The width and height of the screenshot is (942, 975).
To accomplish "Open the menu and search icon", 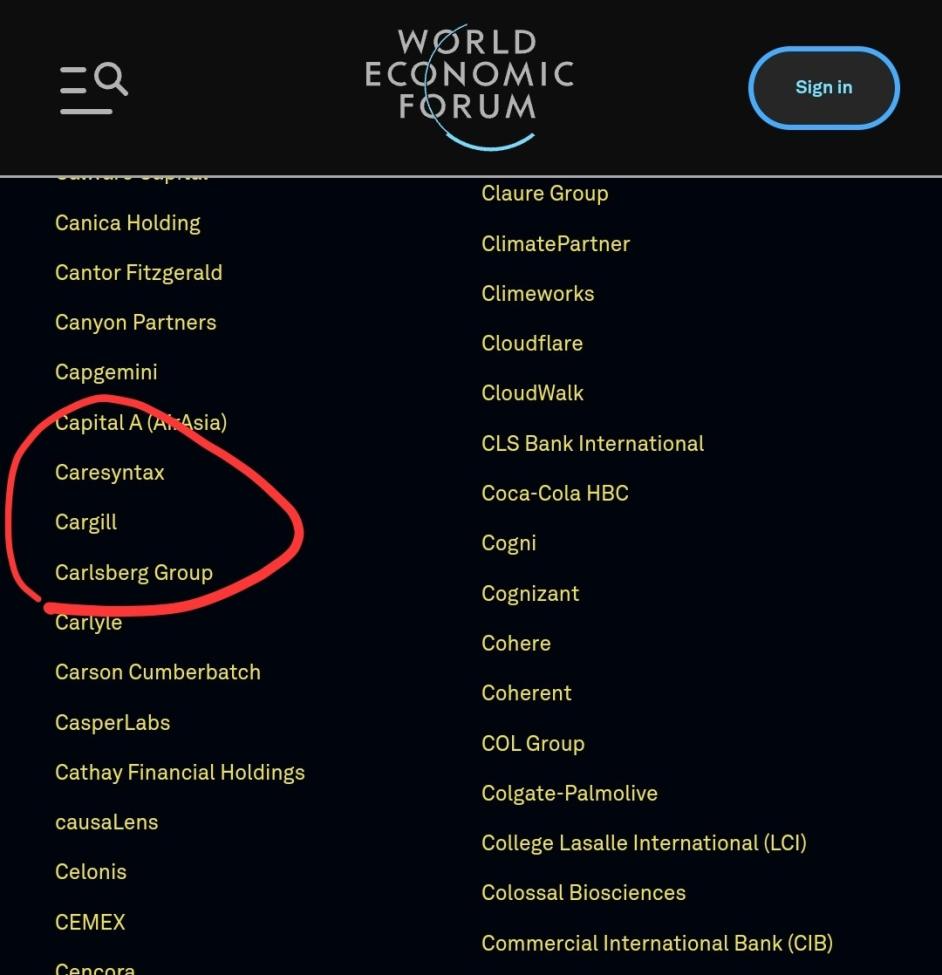I will pyautogui.click(x=94, y=87).
